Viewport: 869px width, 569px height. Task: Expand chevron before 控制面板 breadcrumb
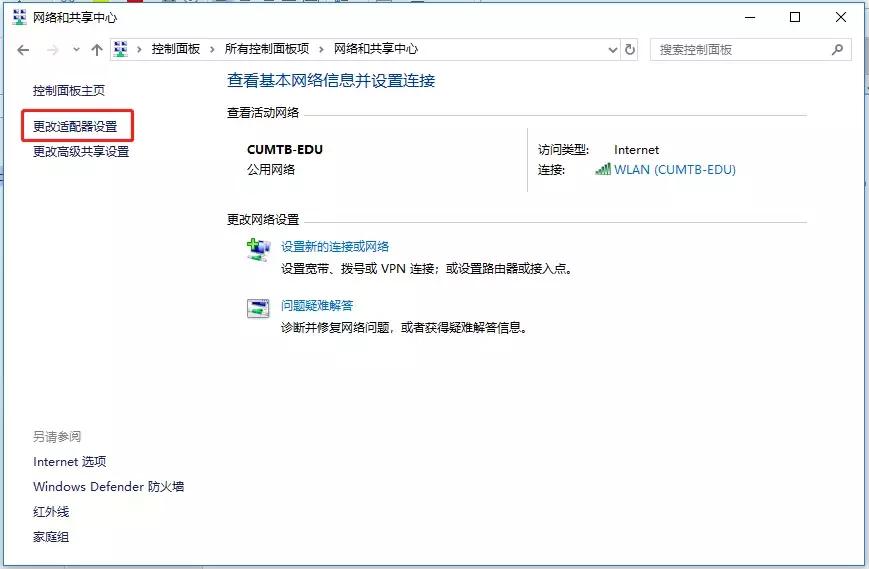tap(139, 49)
